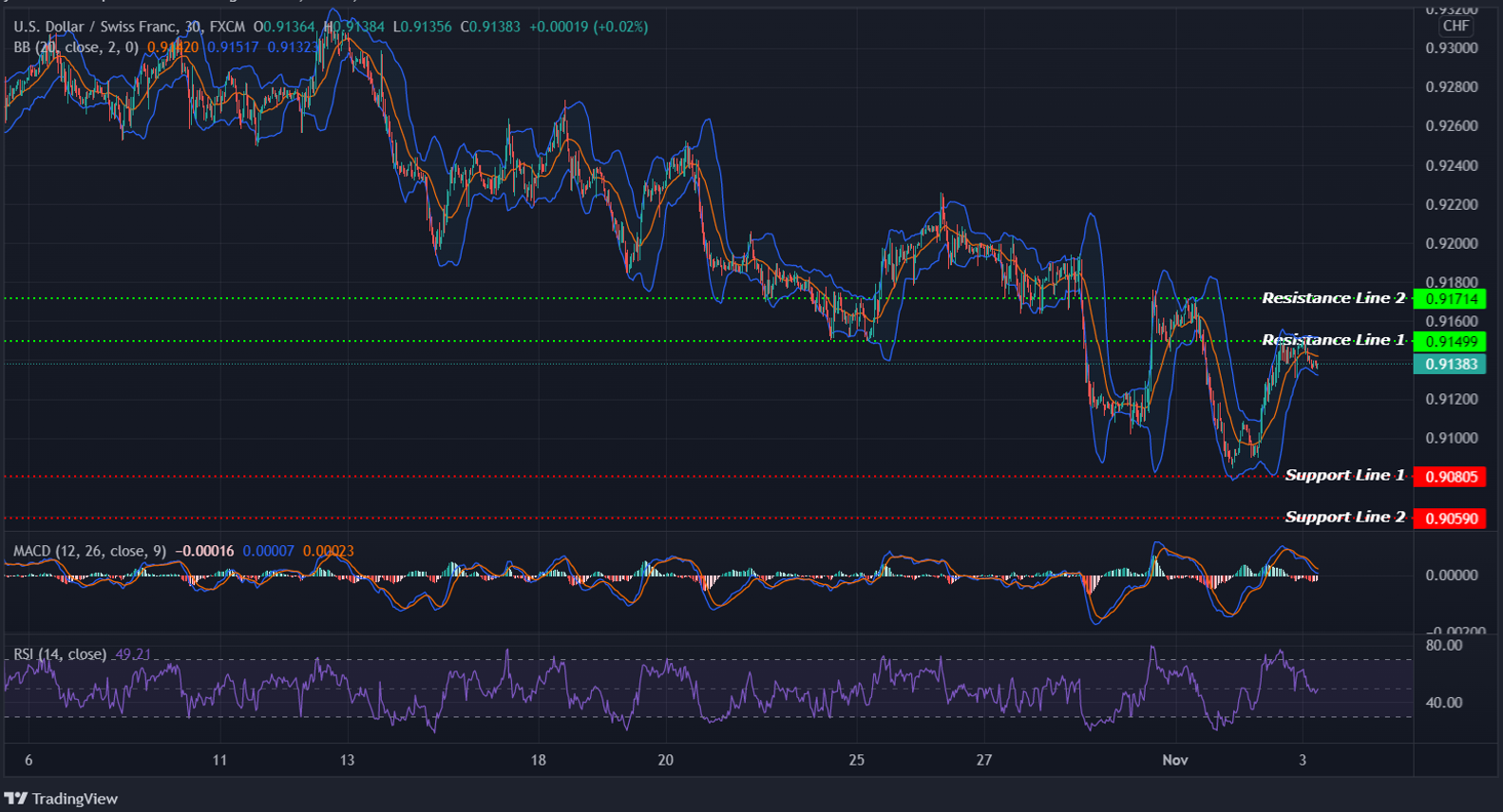The width and height of the screenshot is (1503, 812).
Task: Click the CHF currency label on price axis
Action: 1455,26
